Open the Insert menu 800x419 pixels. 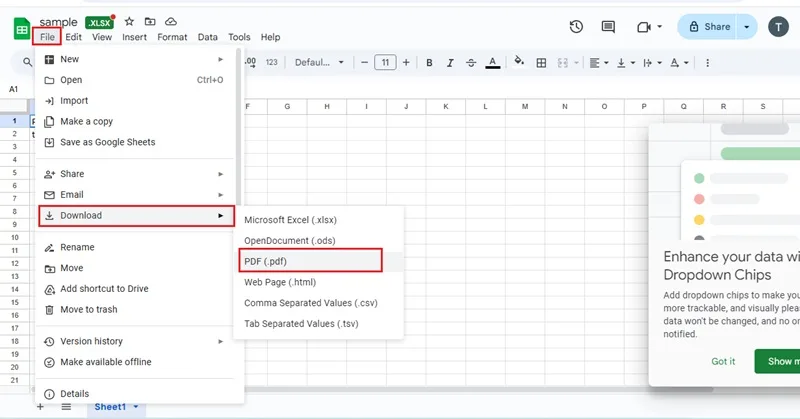(134, 37)
